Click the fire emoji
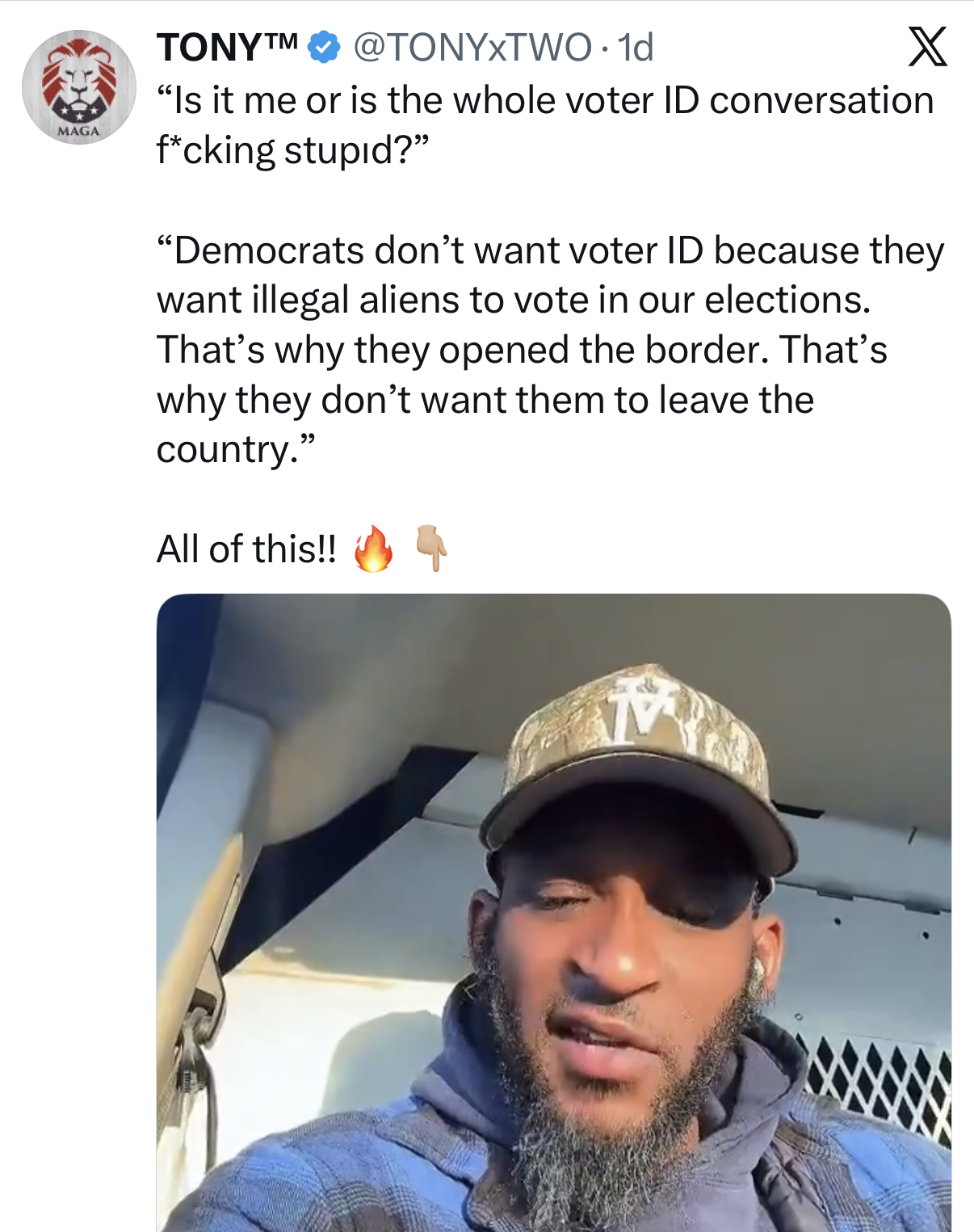Screen dimensions: 974x1232 pos(373,549)
